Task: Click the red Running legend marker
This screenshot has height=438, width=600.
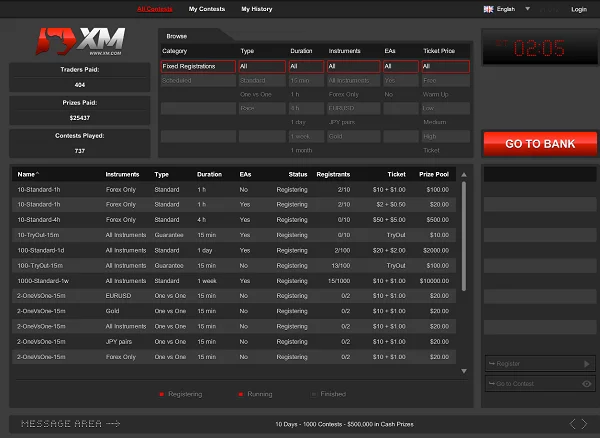Action: click(x=241, y=394)
